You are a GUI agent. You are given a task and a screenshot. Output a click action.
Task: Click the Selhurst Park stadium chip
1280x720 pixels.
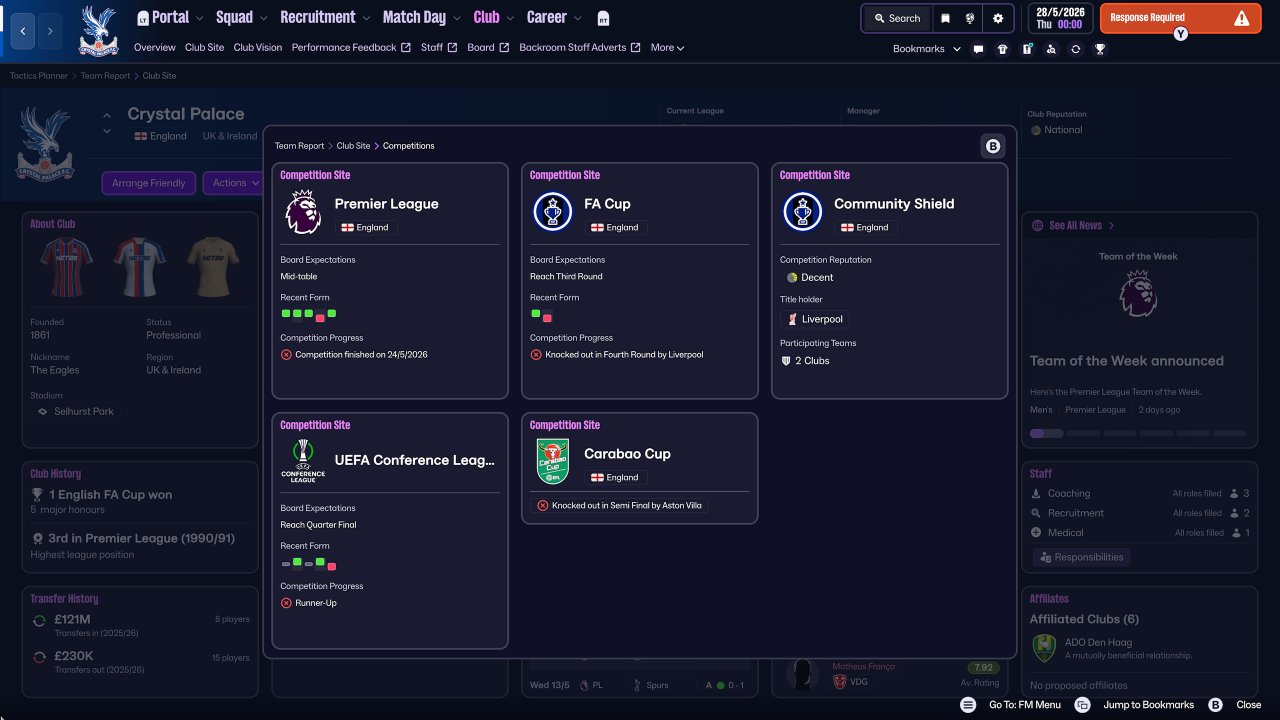coord(75,411)
